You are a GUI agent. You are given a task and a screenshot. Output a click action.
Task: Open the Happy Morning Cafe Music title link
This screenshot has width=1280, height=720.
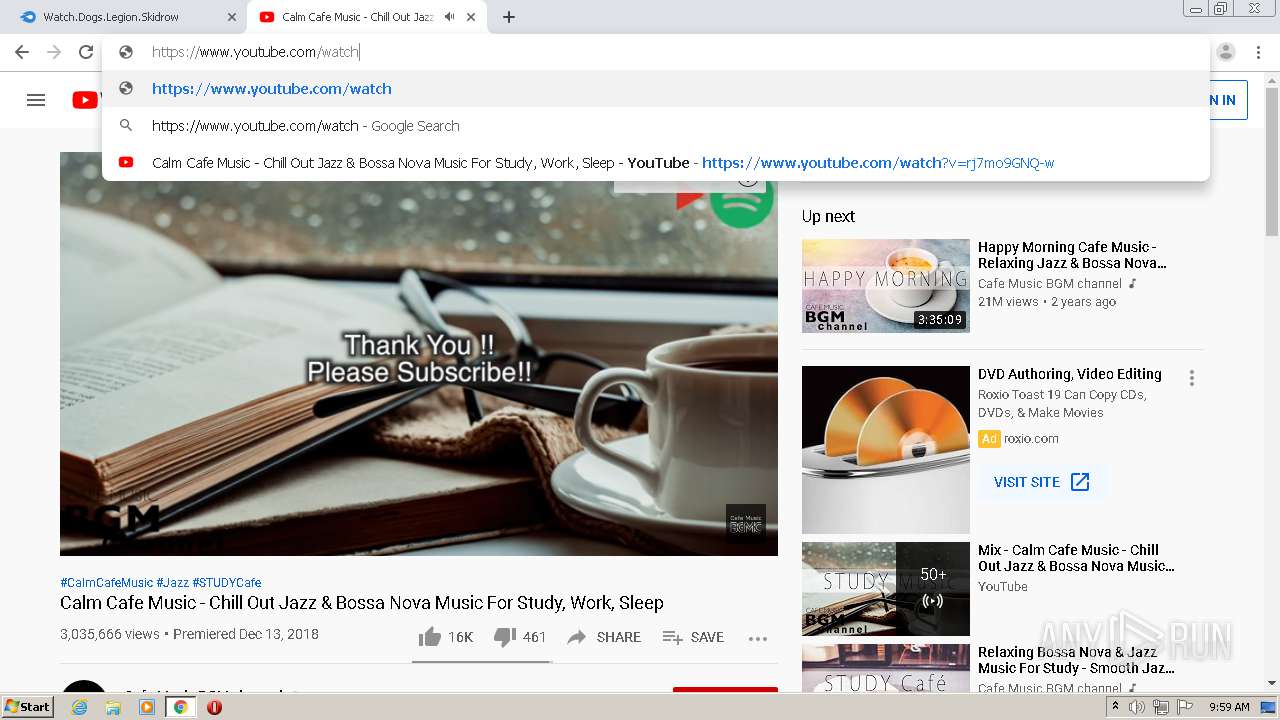[x=1072, y=255]
